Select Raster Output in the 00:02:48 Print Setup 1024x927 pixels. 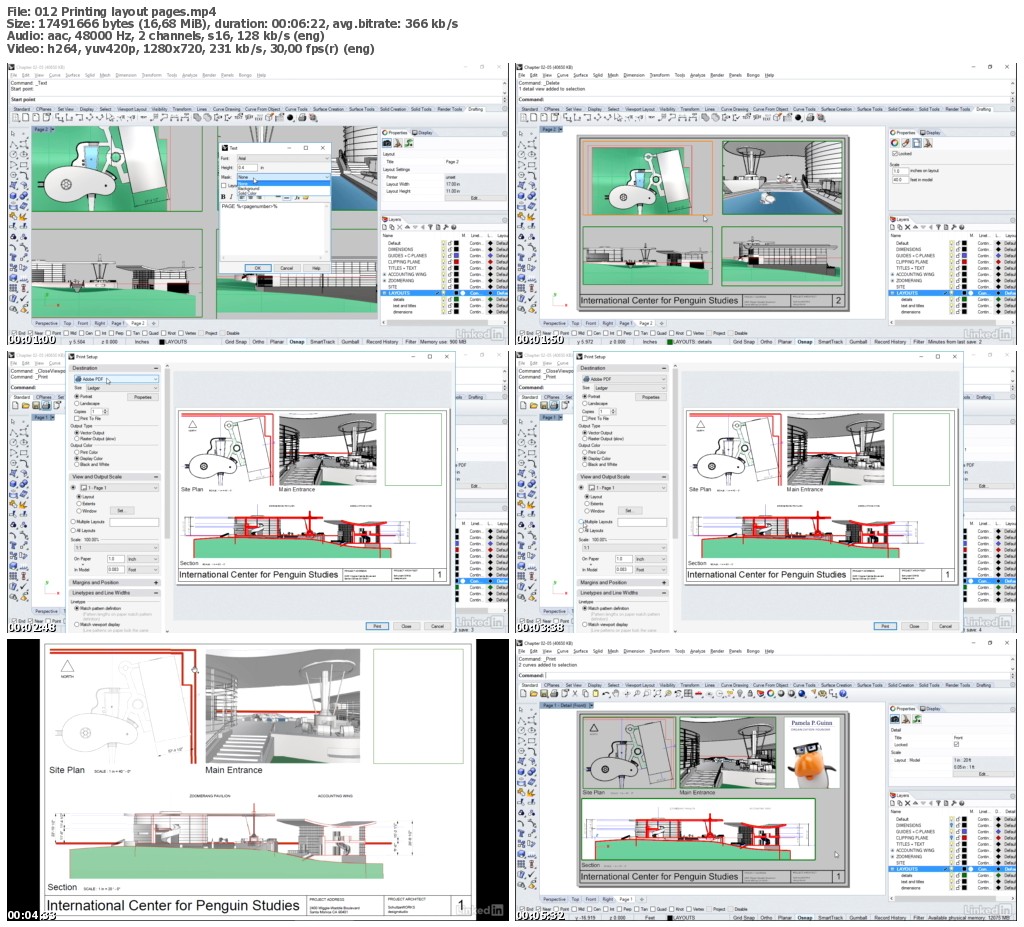click(76, 438)
